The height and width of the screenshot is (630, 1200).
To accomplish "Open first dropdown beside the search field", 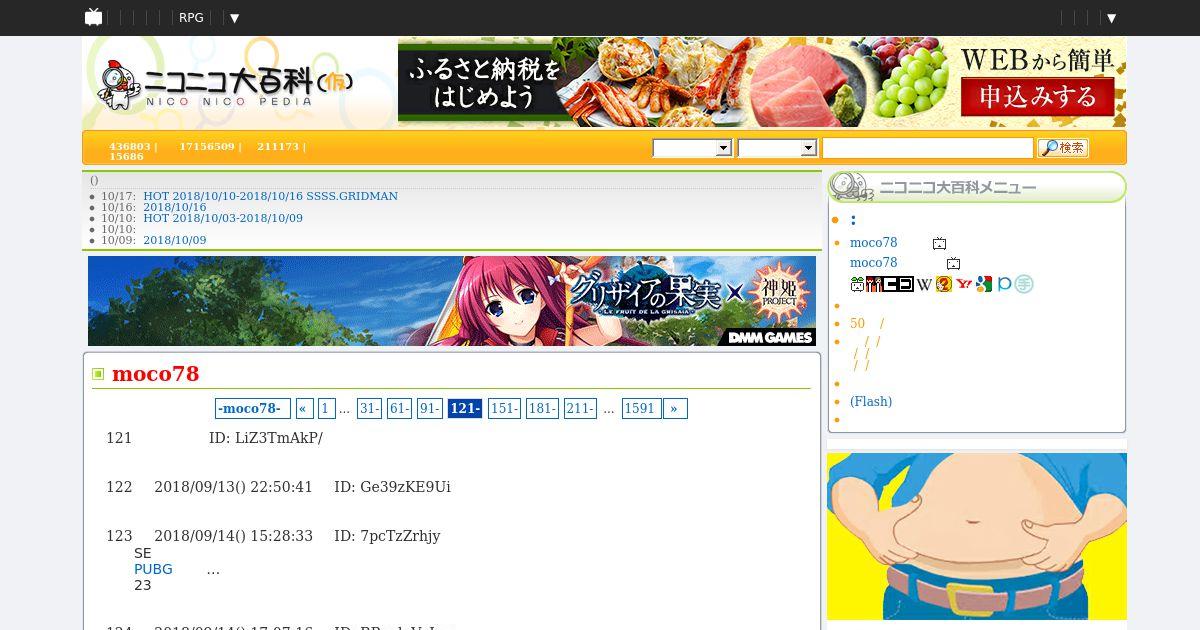I will 692,148.
